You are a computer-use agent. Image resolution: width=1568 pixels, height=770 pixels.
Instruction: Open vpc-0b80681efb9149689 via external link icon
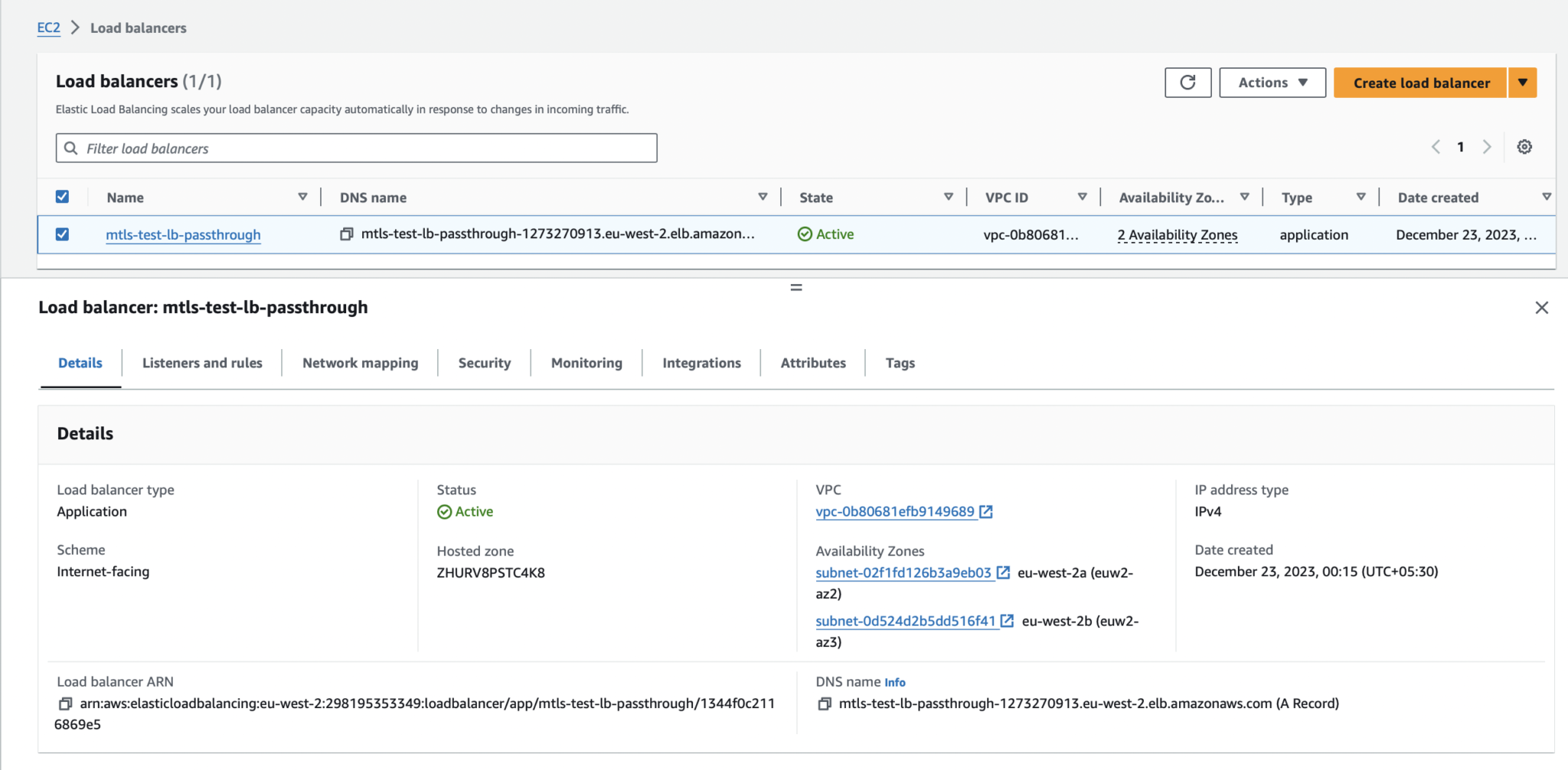click(986, 511)
